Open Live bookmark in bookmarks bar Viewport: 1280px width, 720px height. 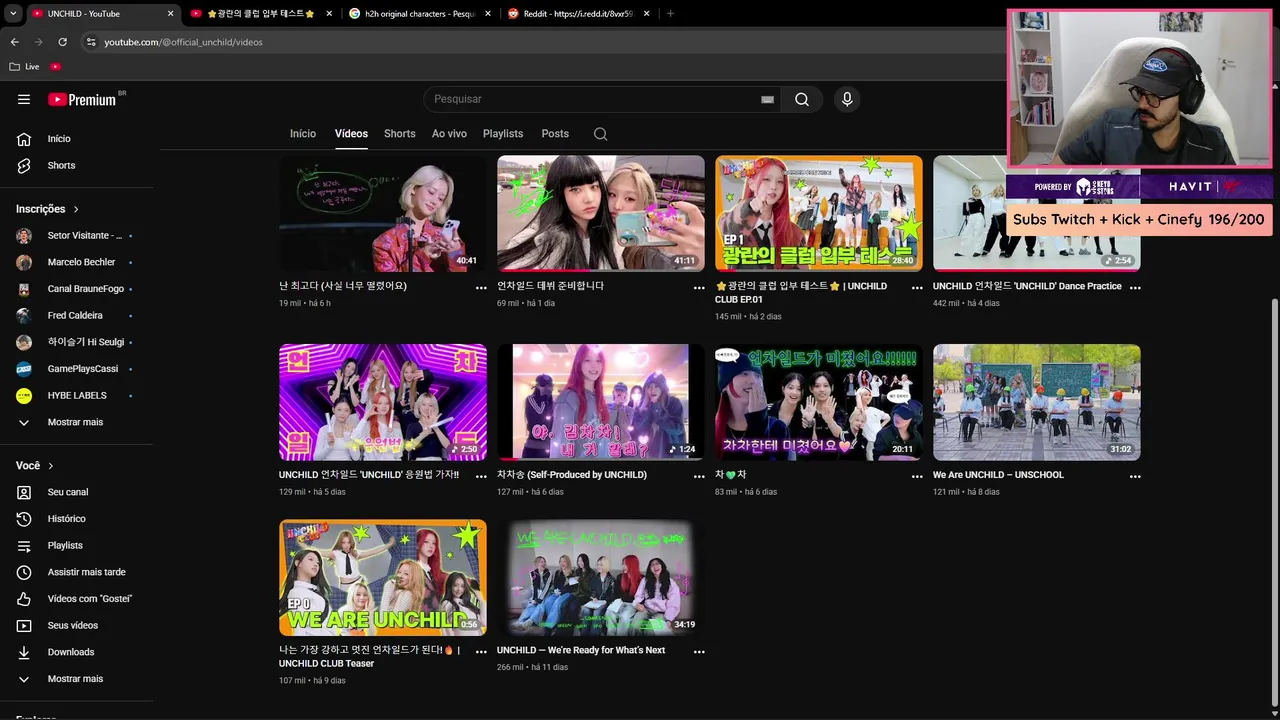24,67
